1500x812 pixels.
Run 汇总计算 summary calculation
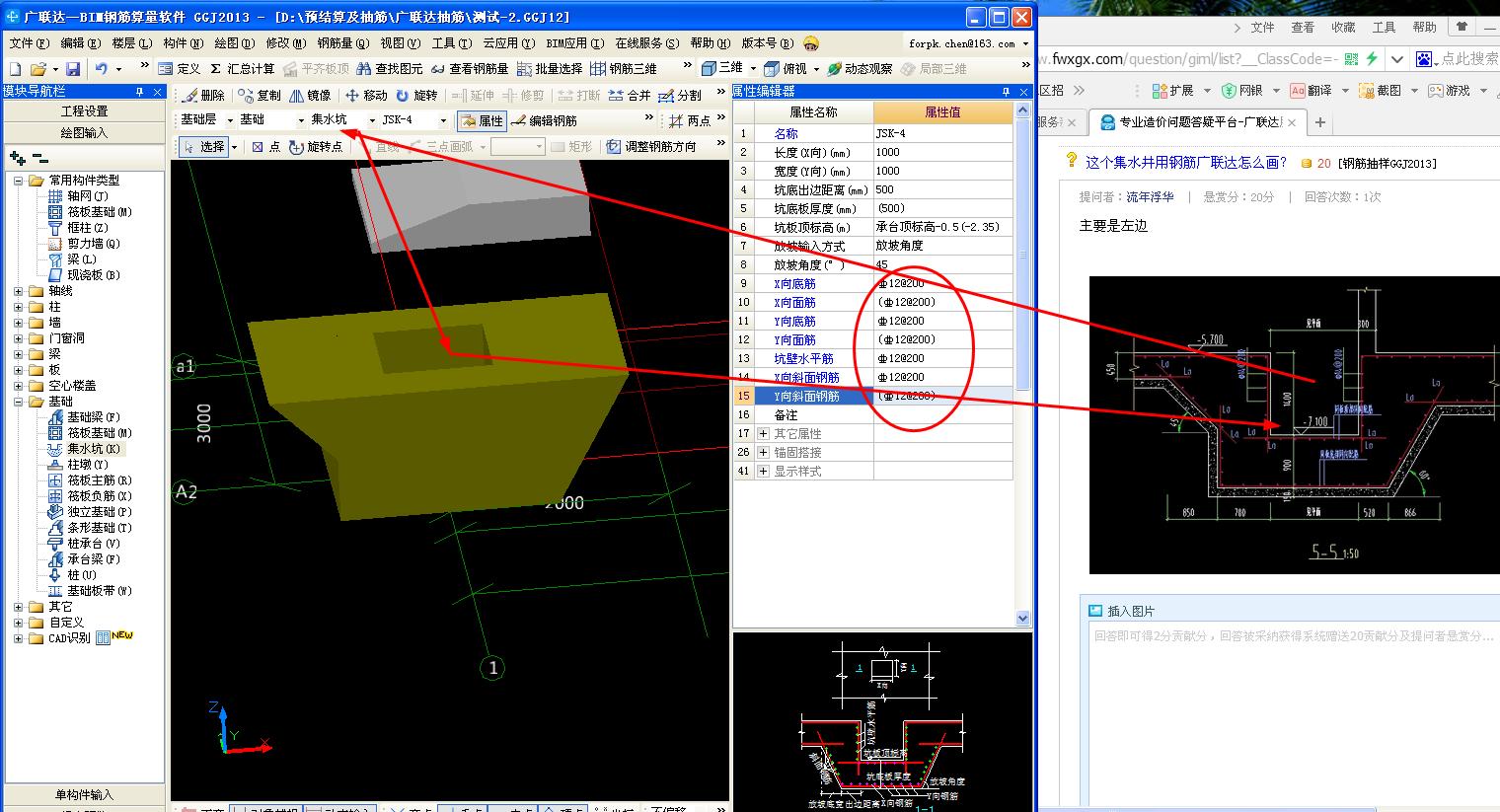pyautogui.click(x=243, y=69)
